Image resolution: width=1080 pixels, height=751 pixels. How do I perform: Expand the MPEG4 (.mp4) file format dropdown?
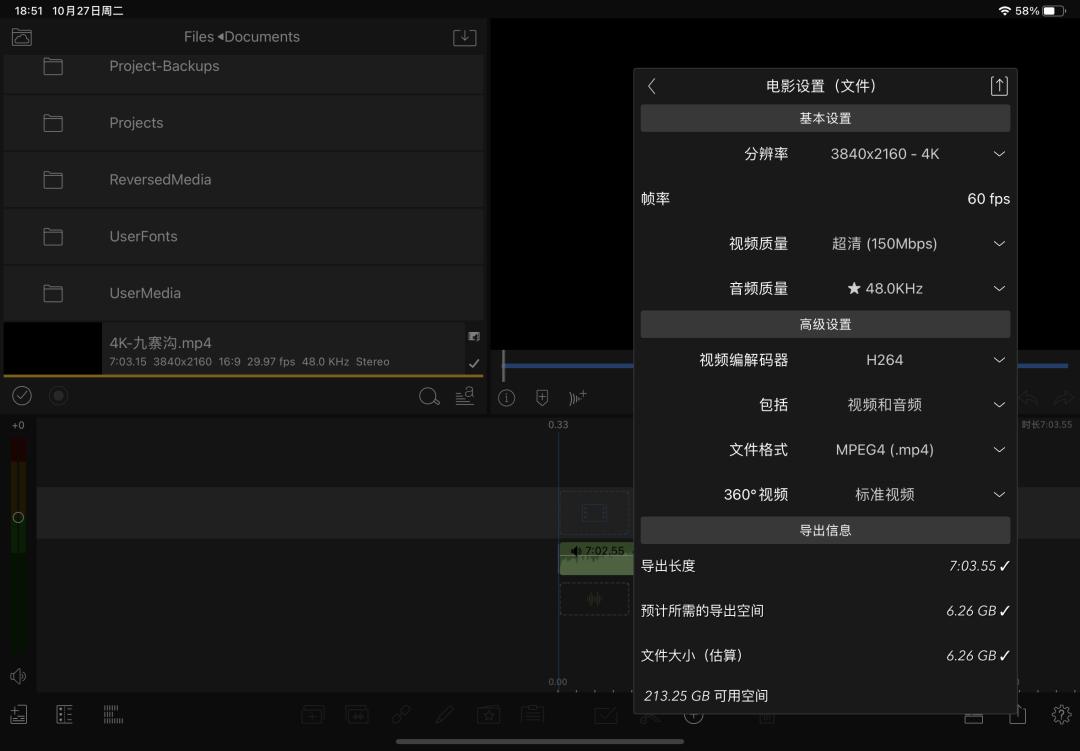(998, 450)
